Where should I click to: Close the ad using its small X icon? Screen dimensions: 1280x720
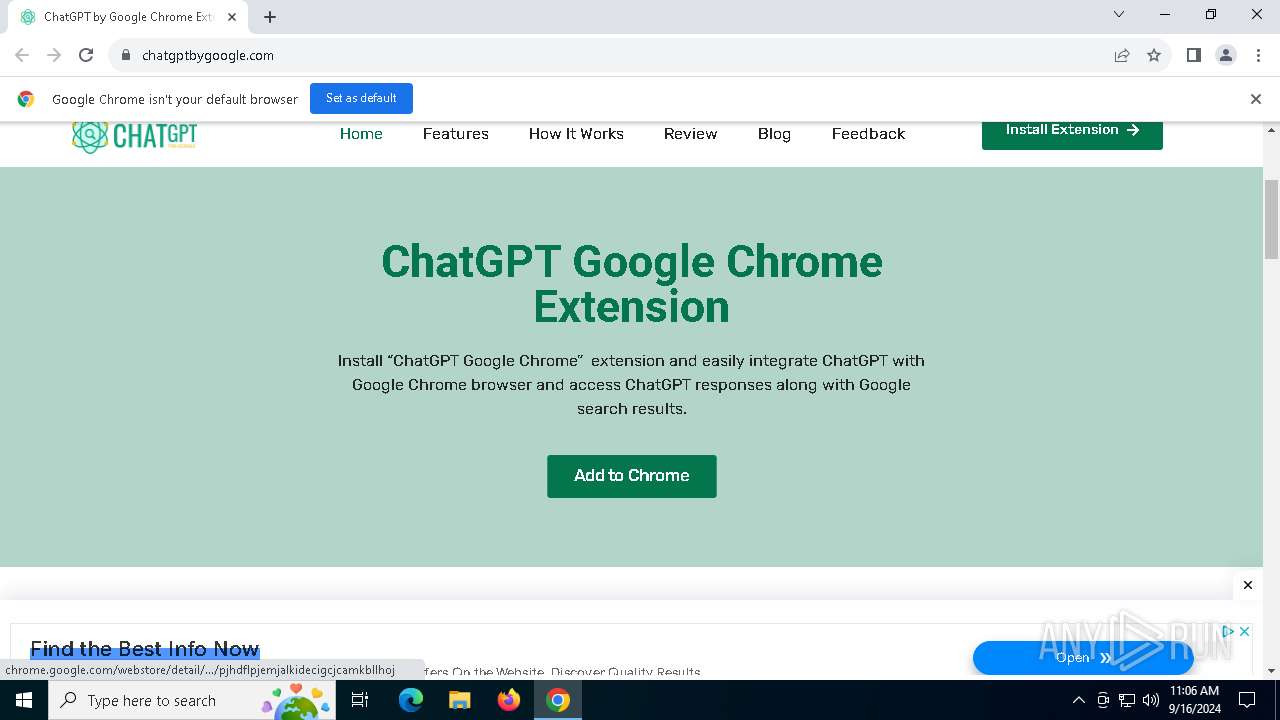point(1244,631)
